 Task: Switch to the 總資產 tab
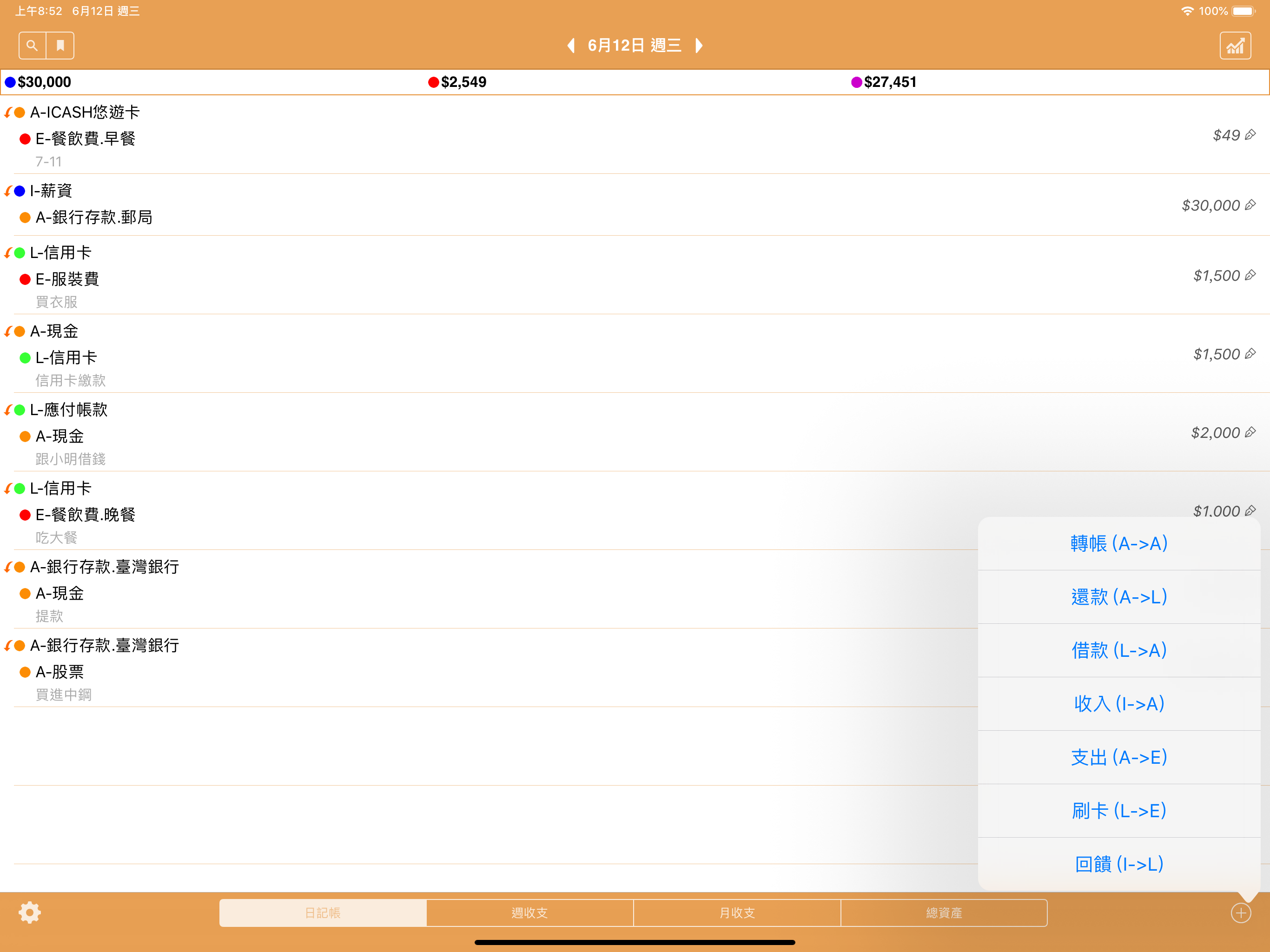944,913
